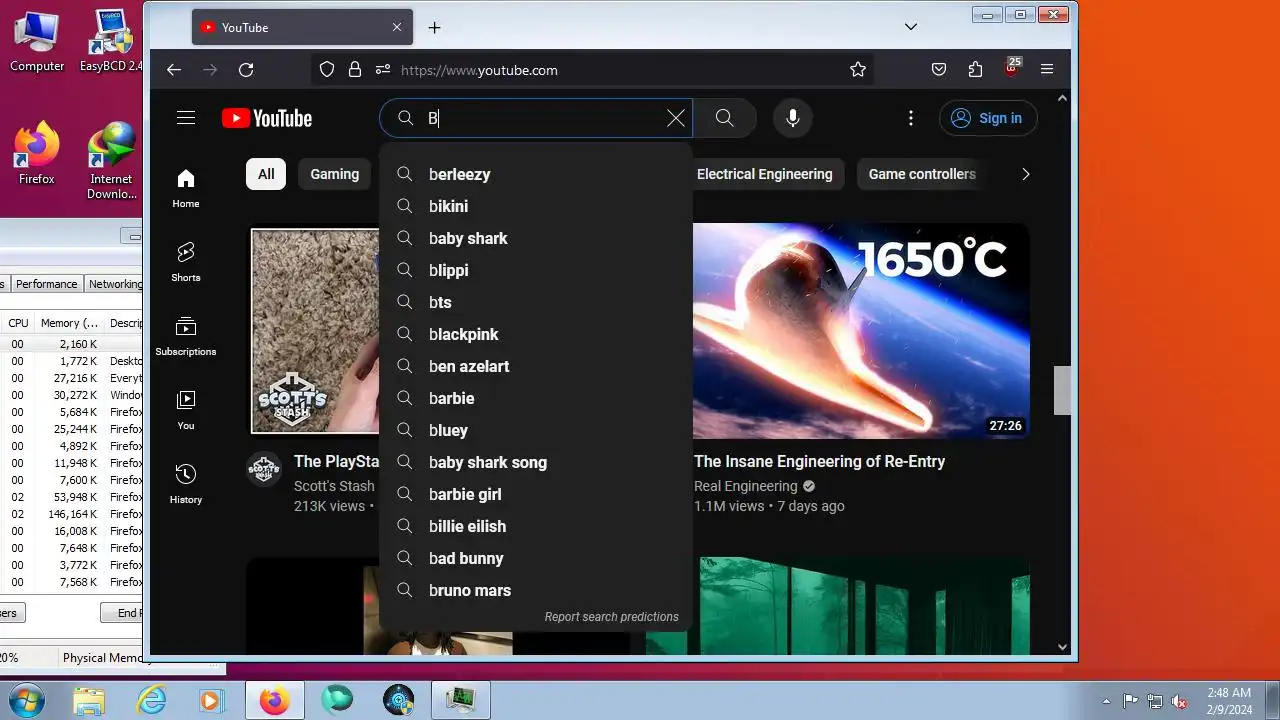Go to Home in YouTube sidebar
The width and height of the screenshot is (1280, 720).
click(186, 188)
